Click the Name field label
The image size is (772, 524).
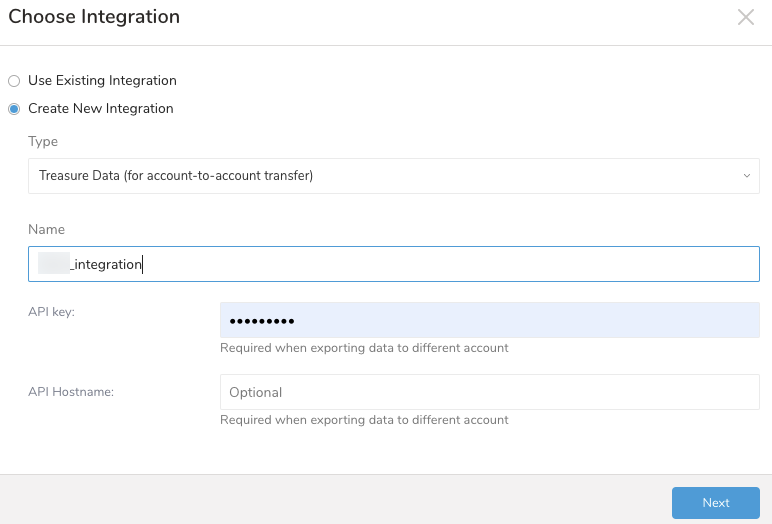click(x=46, y=230)
